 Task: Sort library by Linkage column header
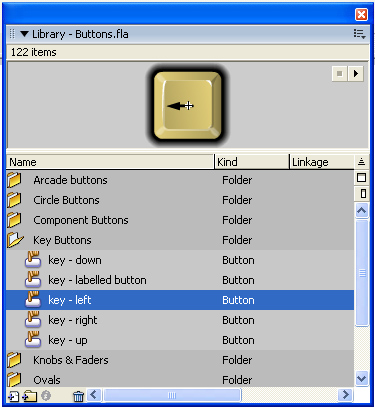(x=321, y=162)
